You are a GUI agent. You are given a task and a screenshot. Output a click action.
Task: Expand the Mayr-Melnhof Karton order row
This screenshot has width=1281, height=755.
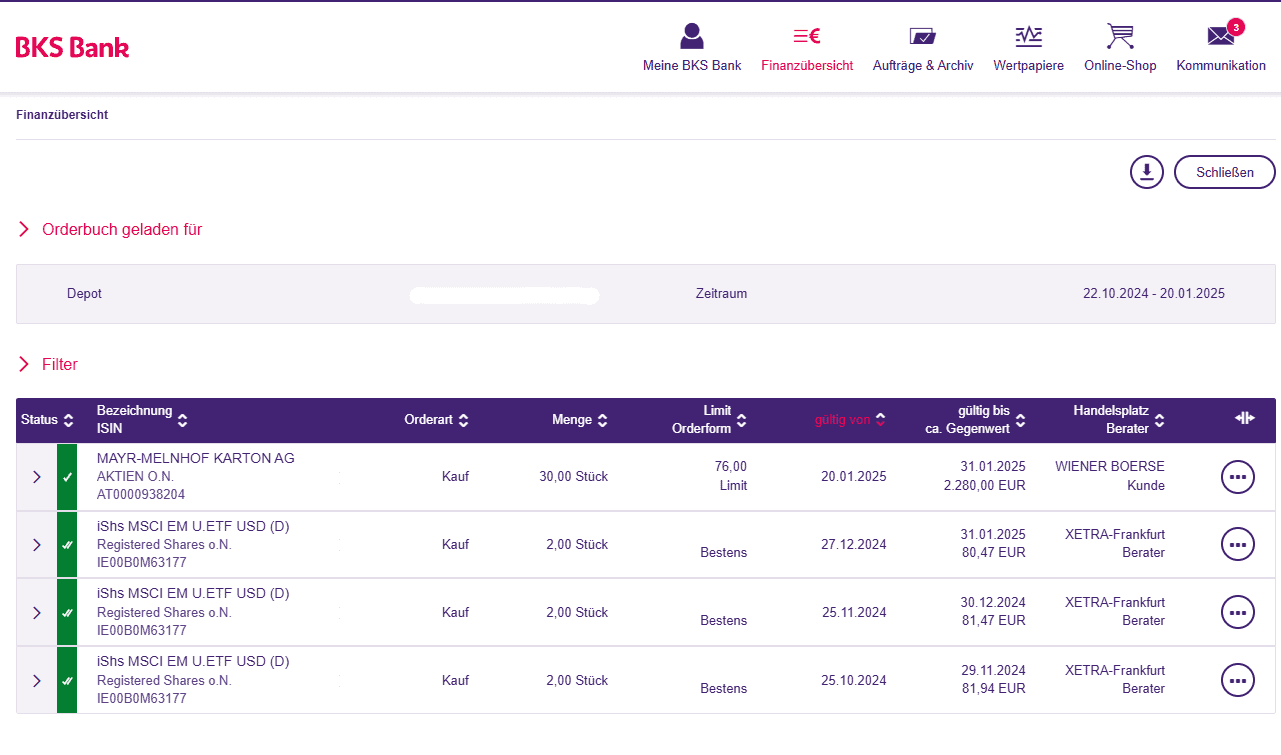click(37, 477)
